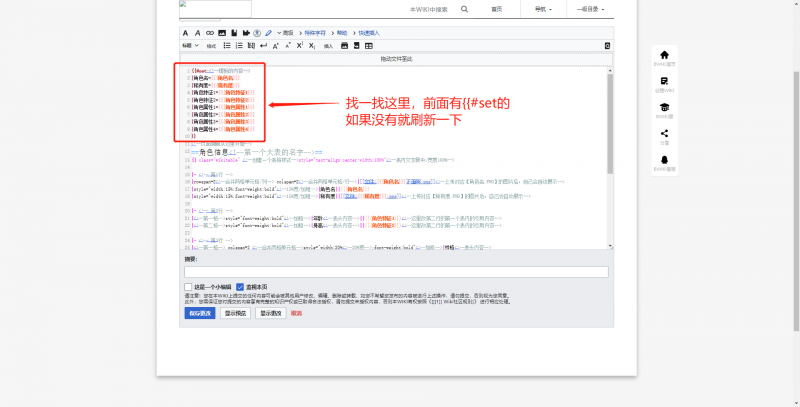Click the ==角色信息== heading line in editor

tap(257, 152)
